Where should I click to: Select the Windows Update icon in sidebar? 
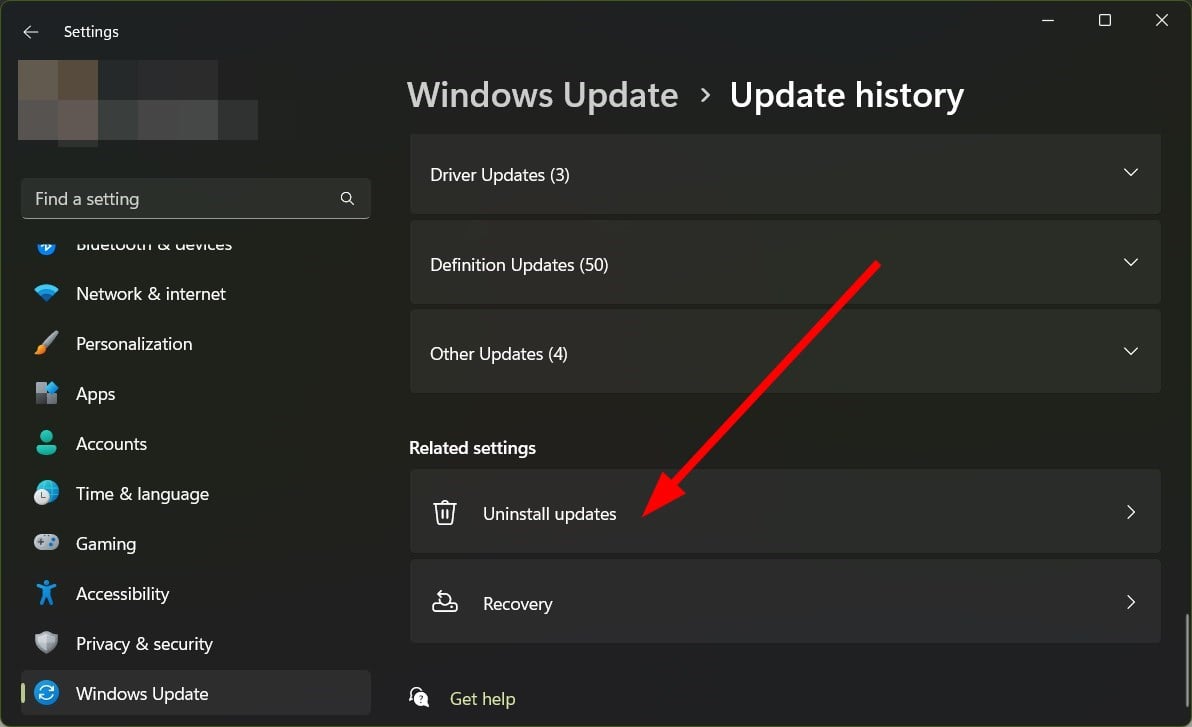(x=46, y=692)
